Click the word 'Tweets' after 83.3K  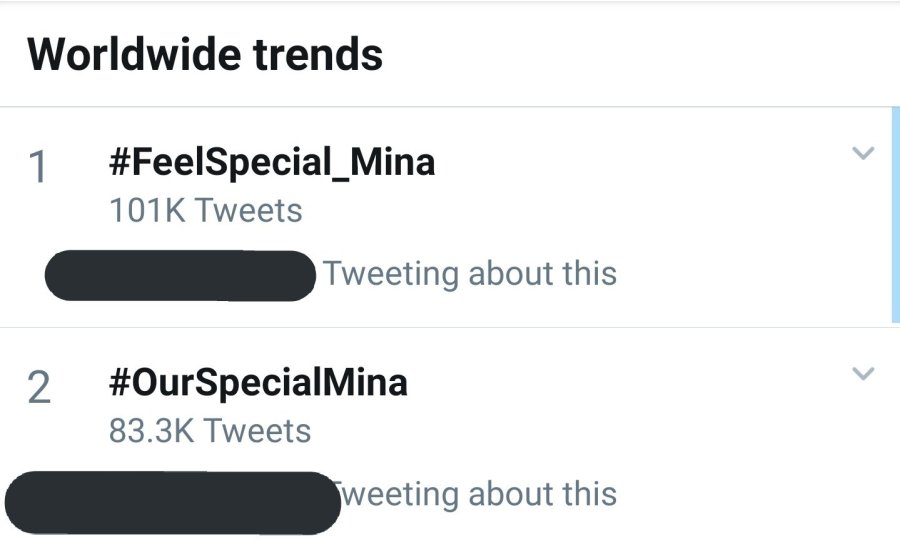pyautogui.click(x=257, y=431)
